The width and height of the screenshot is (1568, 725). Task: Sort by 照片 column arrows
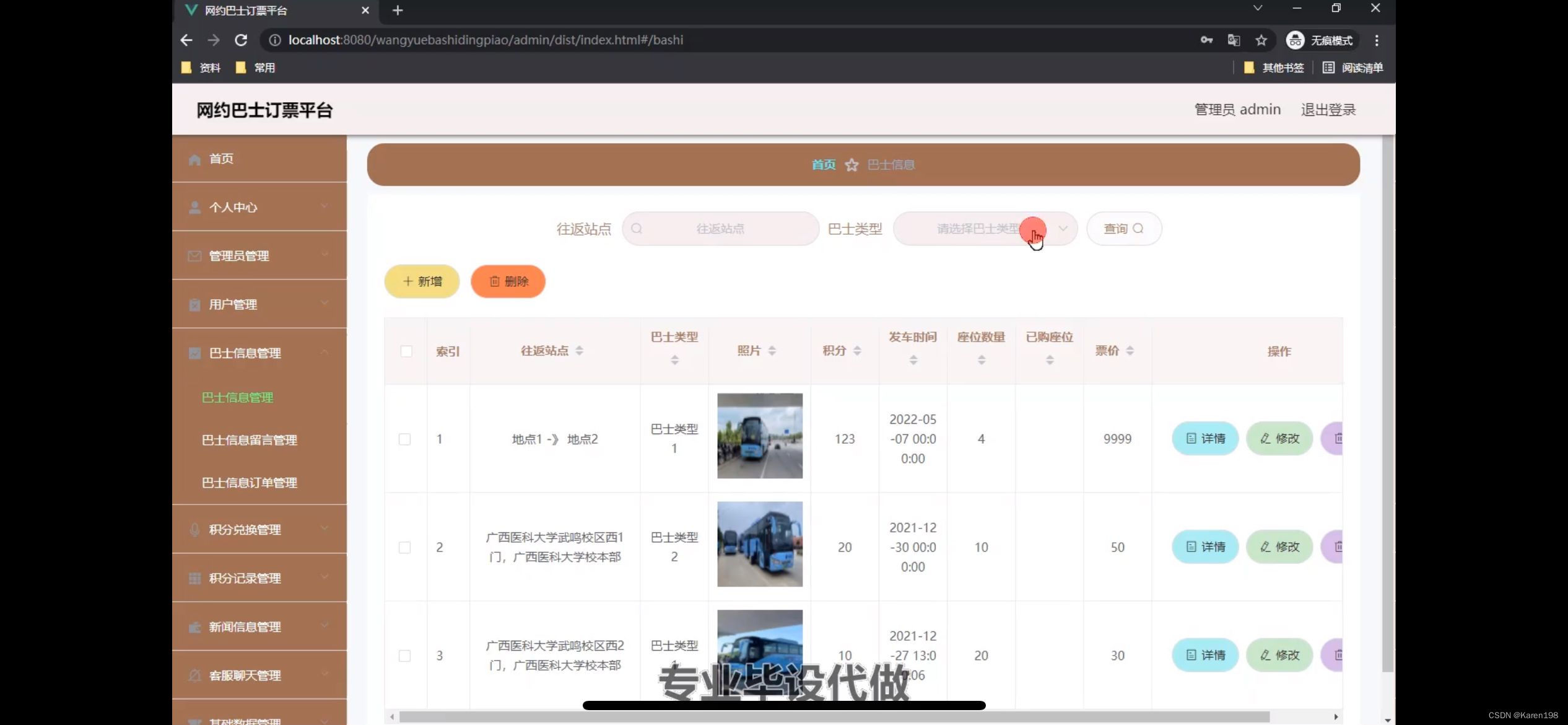click(772, 351)
